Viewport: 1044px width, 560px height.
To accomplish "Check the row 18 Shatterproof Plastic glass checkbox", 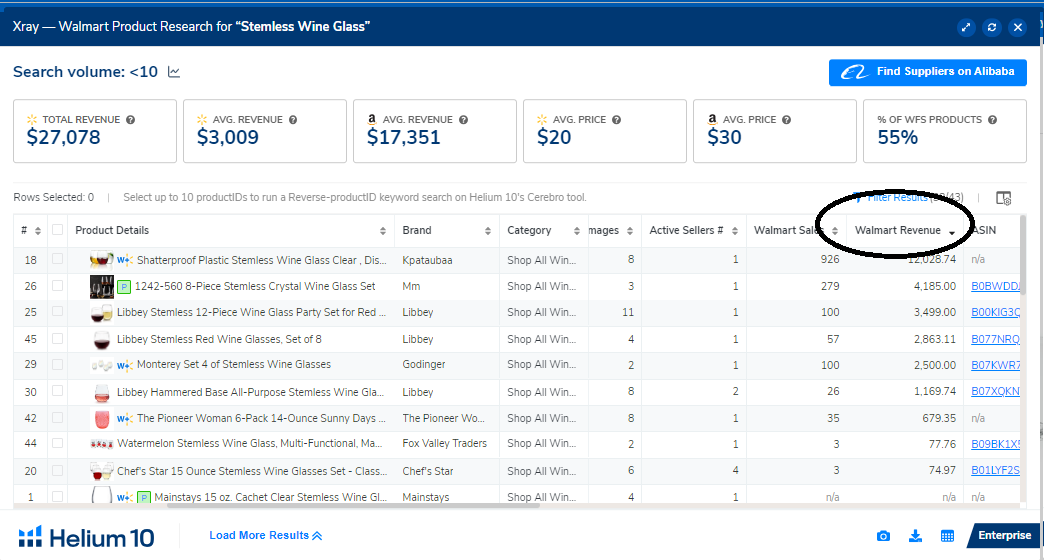I will coord(57,260).
